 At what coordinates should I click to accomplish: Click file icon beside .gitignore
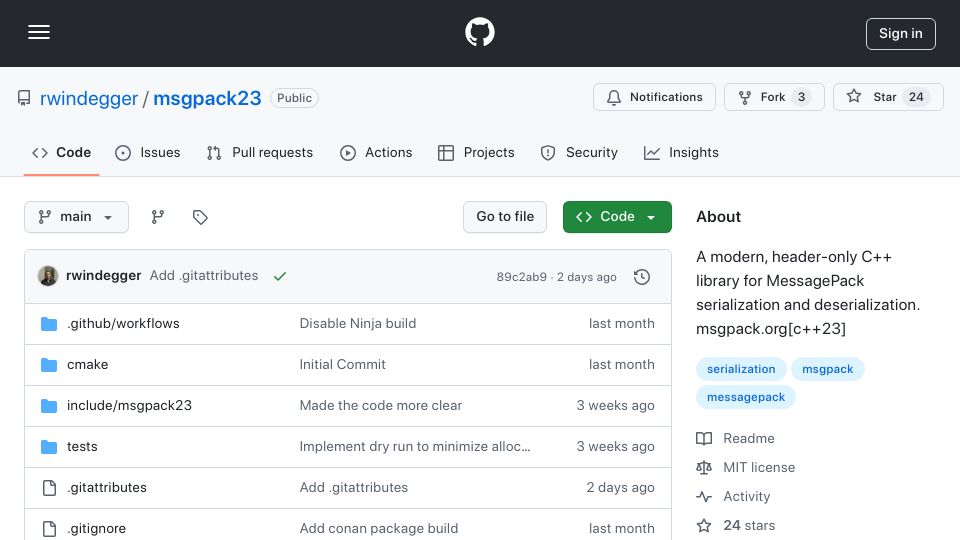(49, 528)
